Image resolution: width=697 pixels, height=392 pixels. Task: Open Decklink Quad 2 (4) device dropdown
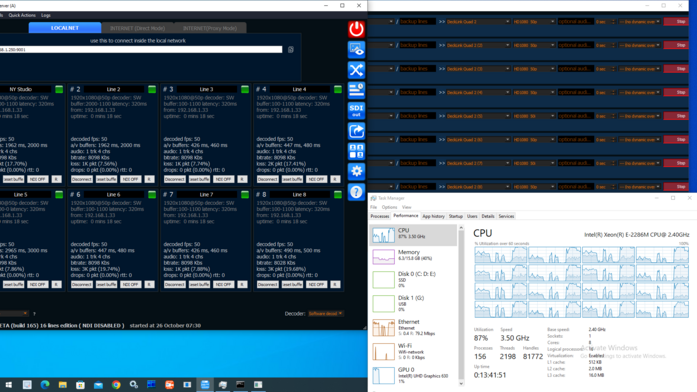tap(478, 92)
